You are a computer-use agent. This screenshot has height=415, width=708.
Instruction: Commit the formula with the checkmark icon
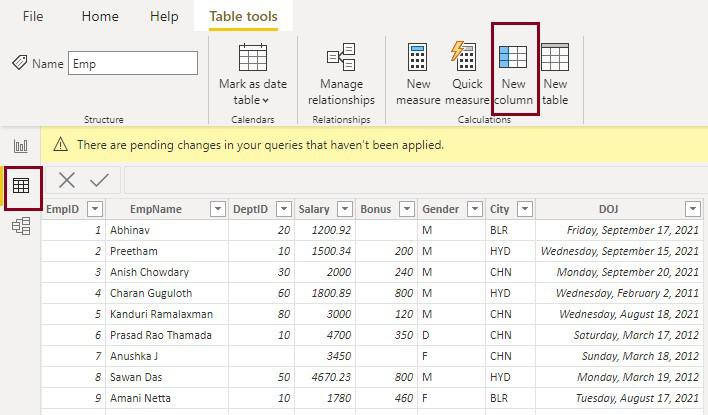pos(99,180)
